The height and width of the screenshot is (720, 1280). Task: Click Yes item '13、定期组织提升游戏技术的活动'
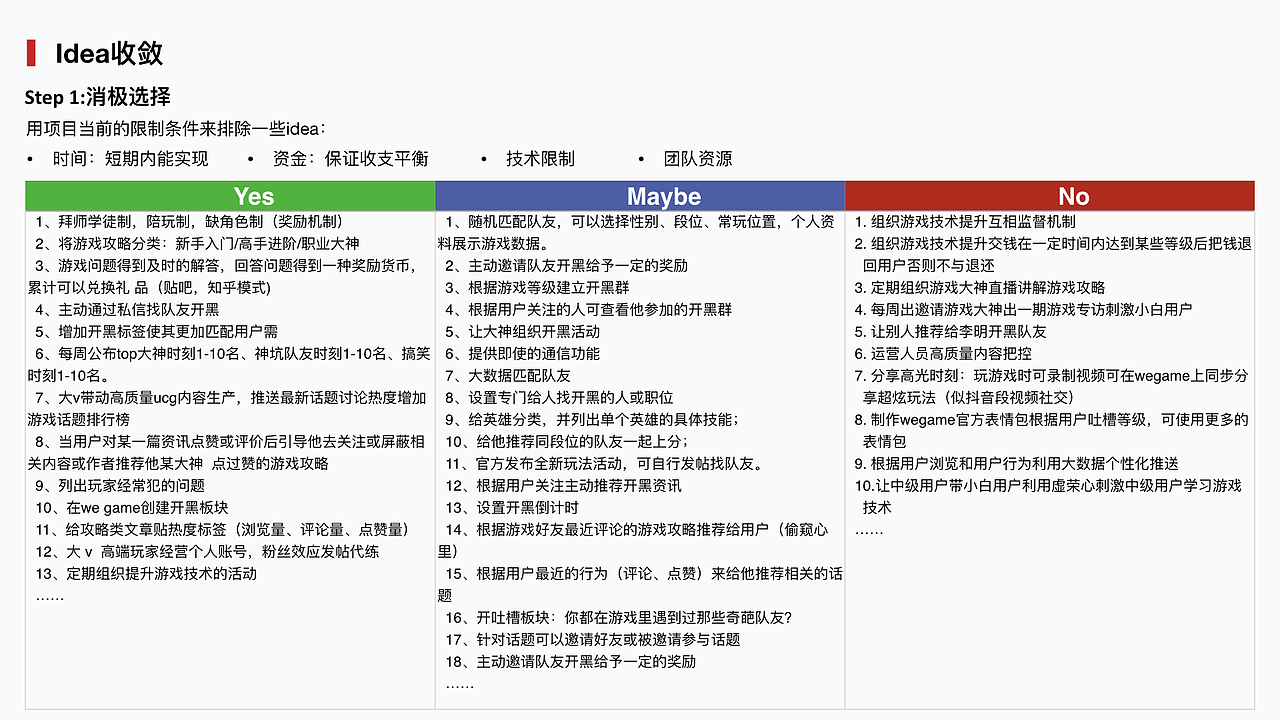[146, 574]
